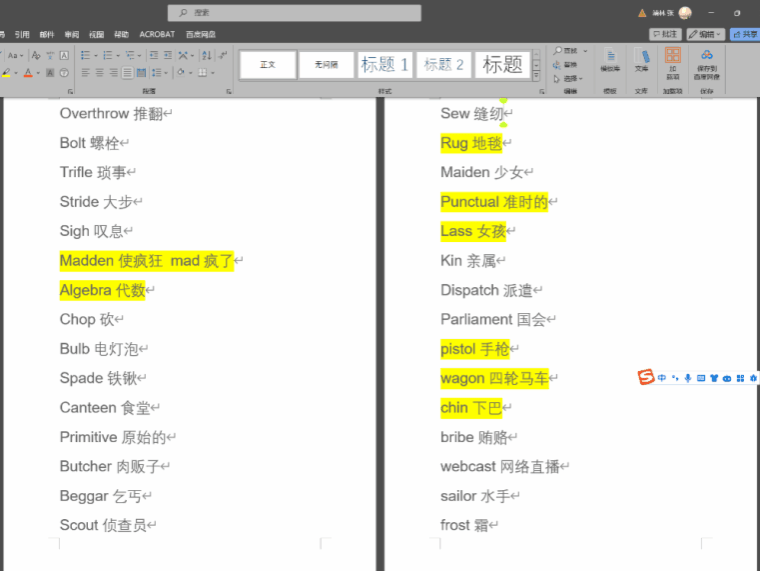Viewport: 760px width, 571px height.
Task: Open the font color dropdown arrow
Action: (x=39, y=74)
